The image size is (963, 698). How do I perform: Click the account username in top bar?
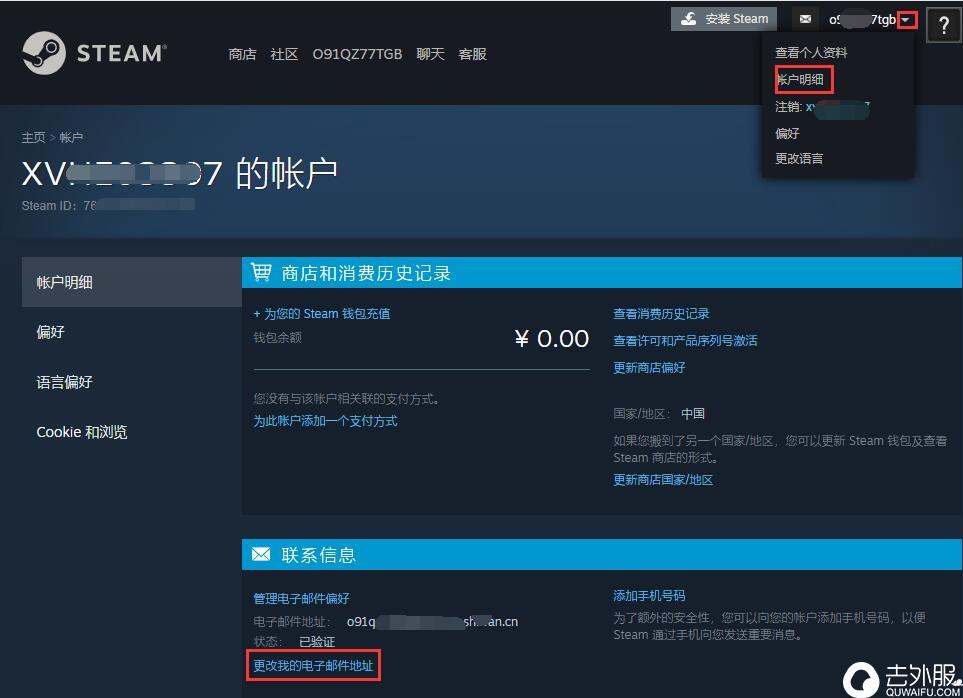tap(862, 20)
